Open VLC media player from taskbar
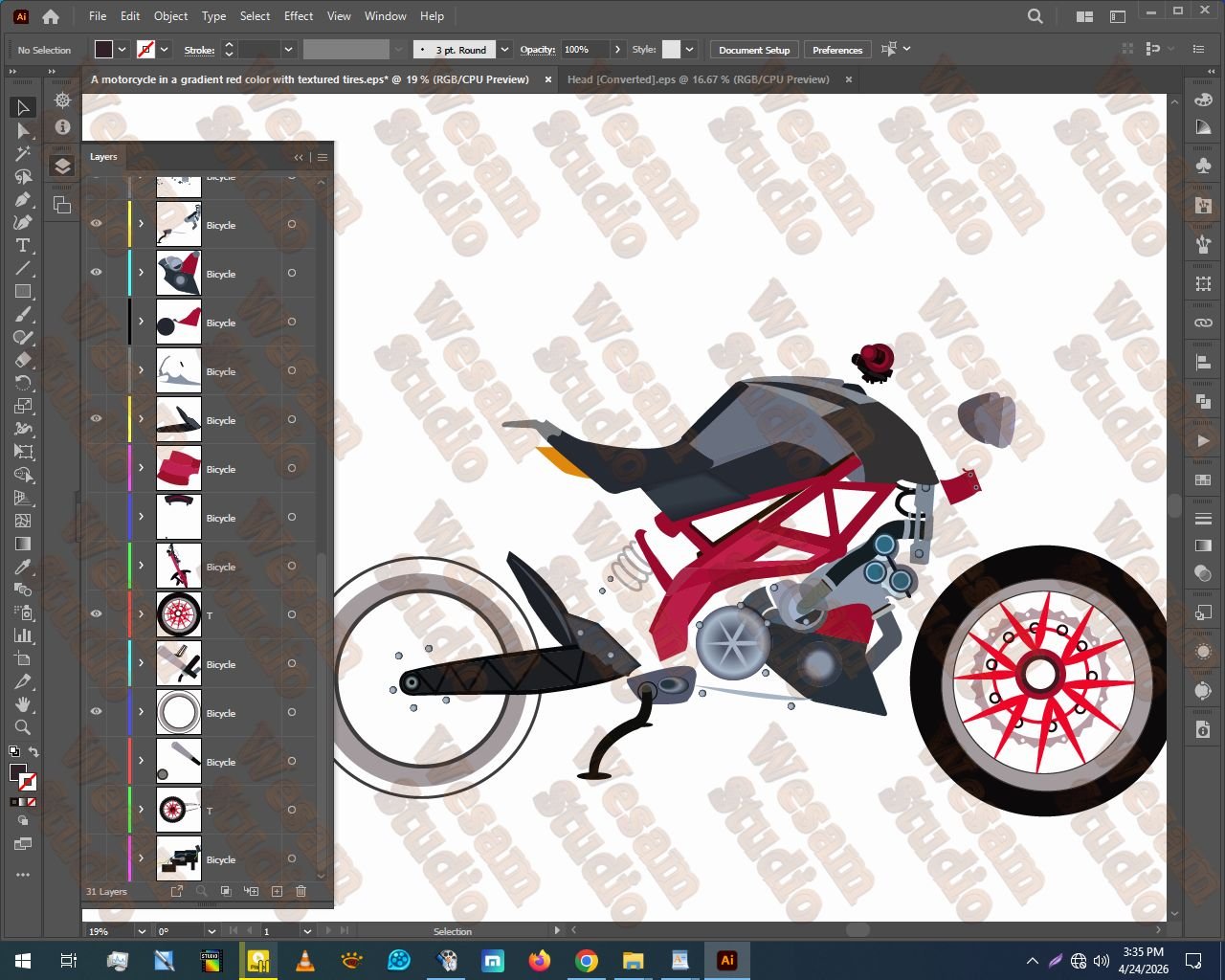Viewport: 1225px width, 980px height. point(305,960)
